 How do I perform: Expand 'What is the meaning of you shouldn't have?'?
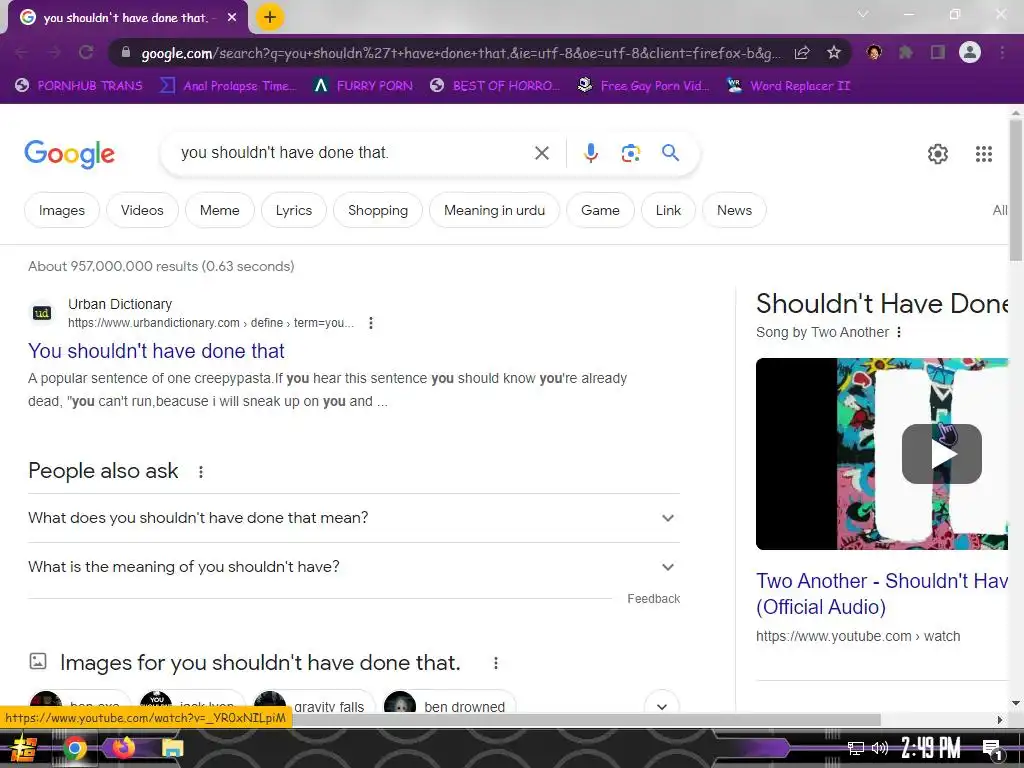[x=353, y=567]
